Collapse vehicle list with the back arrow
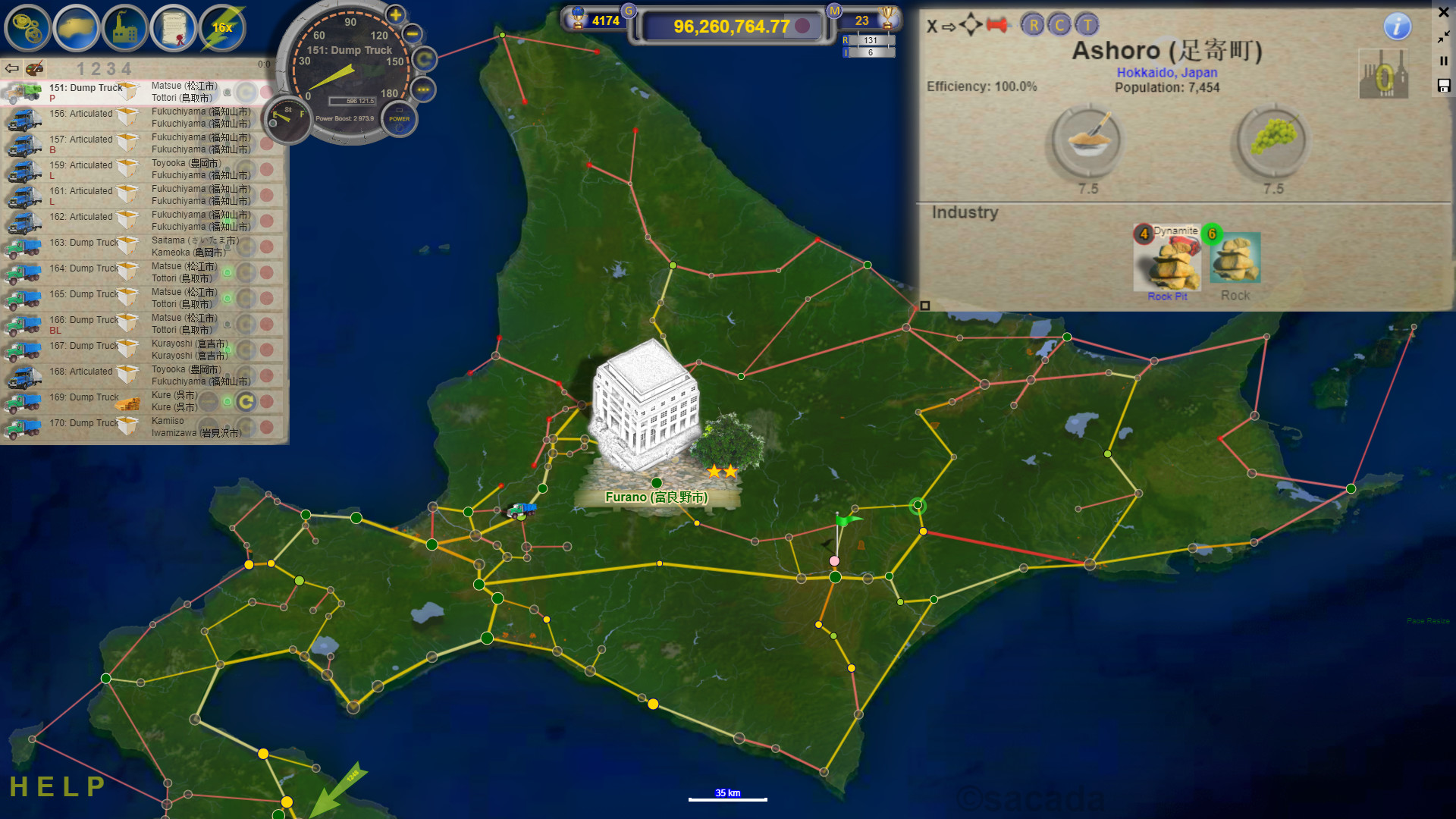Image resolution: width=1456 pixels, height=819 pixels. click(11, 67)
